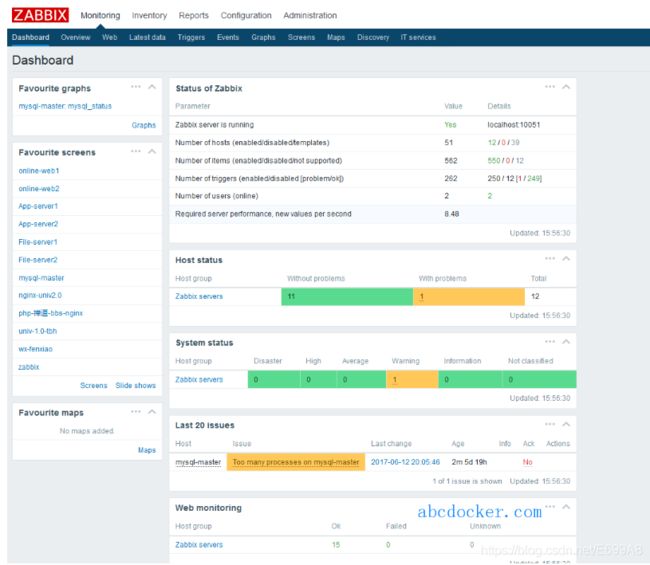
Task: Click the Graphs link in Favourite graphs
Action: tap(144, 125)
